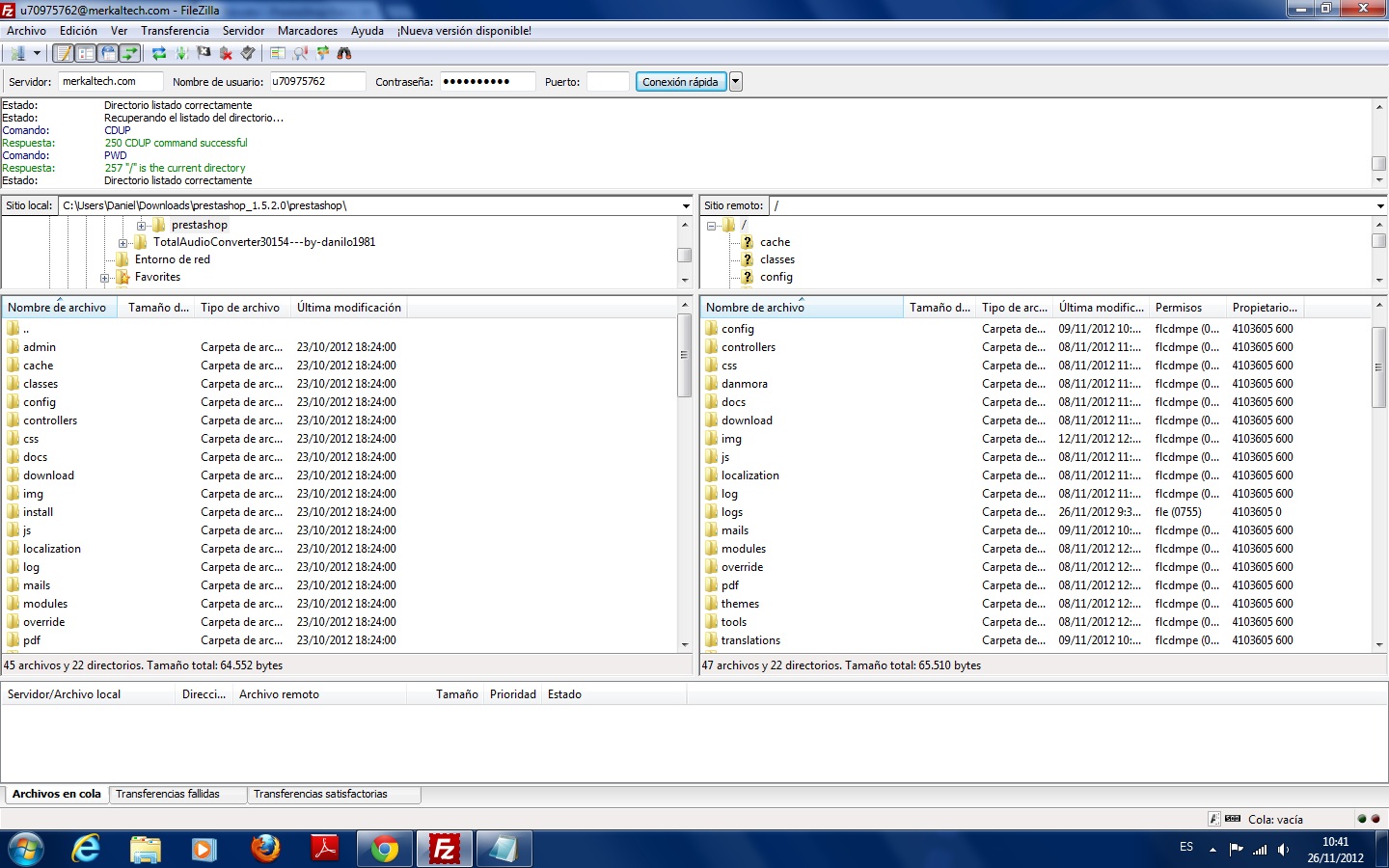Expand the 'prestashop' folder in local tree
The image size is (1389, 868).
click(142, 226)
